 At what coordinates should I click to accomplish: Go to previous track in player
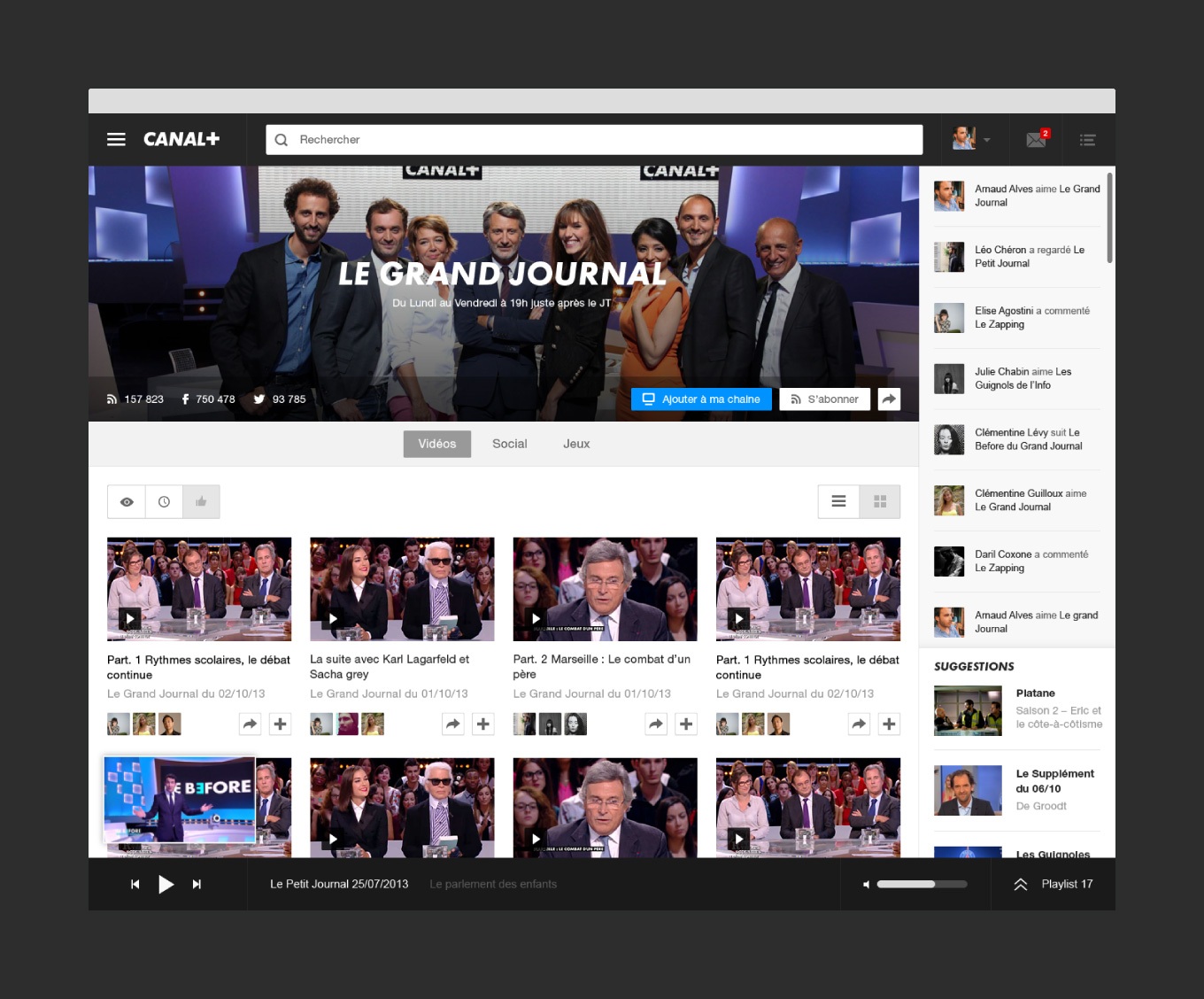(x=135, y=884)
